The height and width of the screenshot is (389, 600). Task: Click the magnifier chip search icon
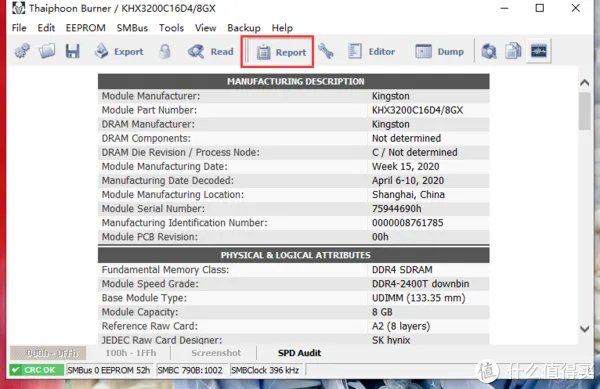pyautogui.click(x=489, y=51)
